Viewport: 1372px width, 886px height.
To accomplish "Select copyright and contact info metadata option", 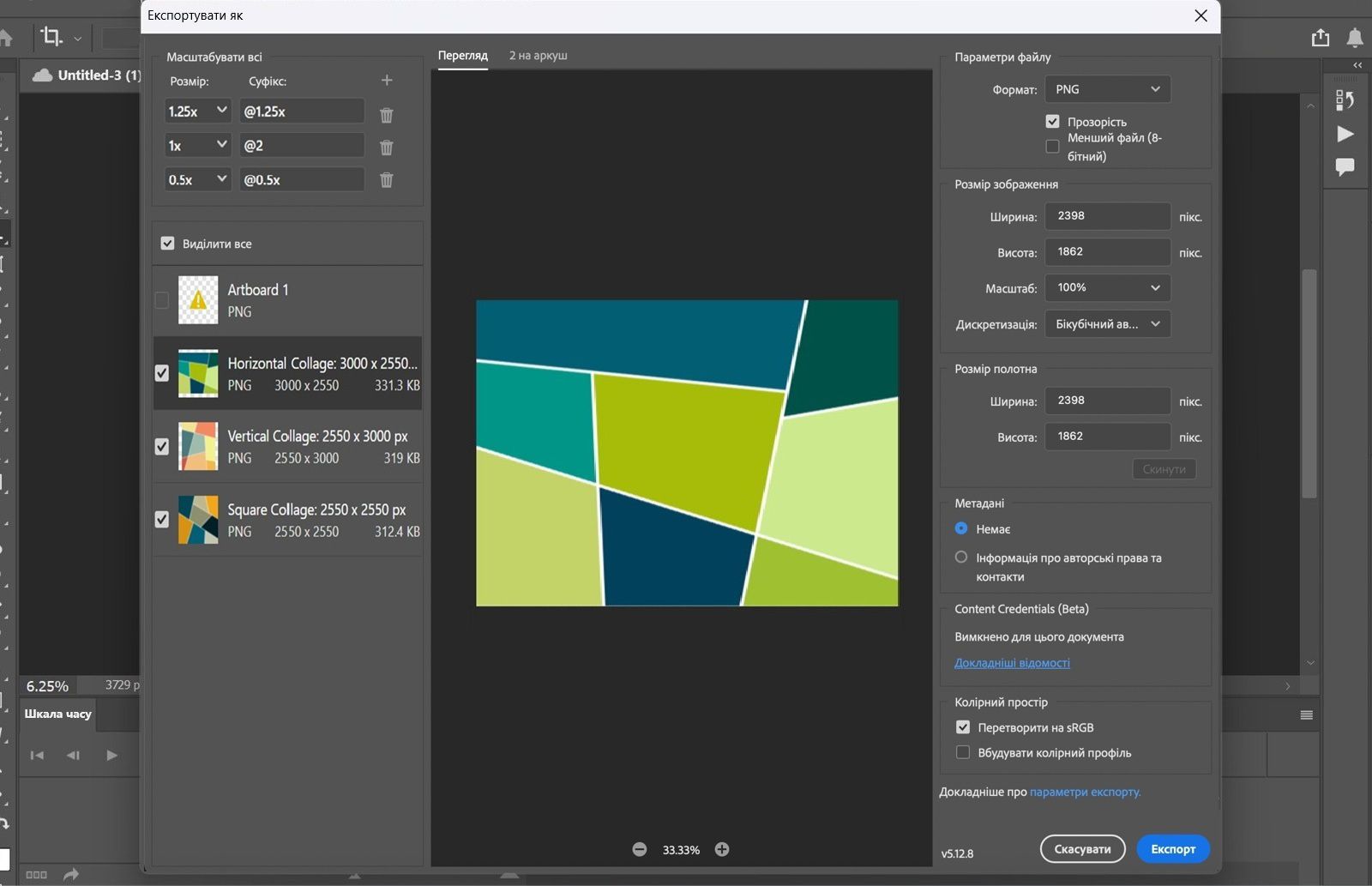I will [x=961, y=558].
